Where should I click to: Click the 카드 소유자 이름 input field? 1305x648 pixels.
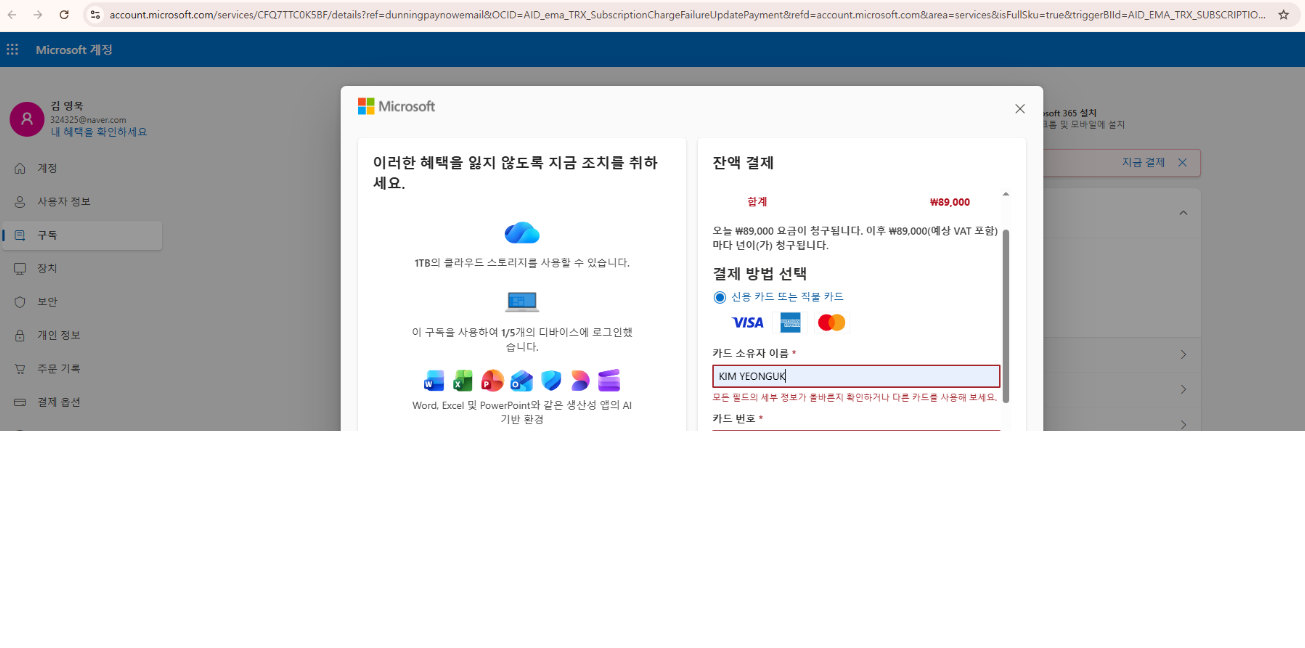856,376
